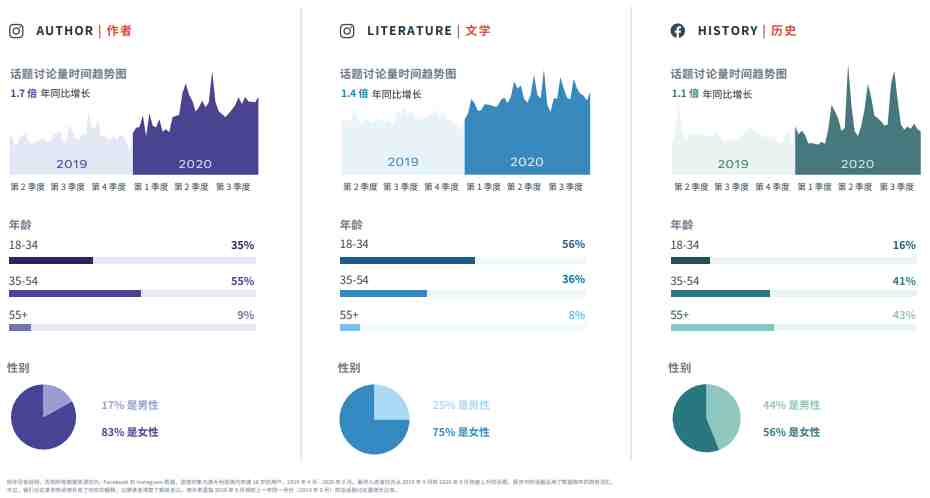Click the Facebook icon beside HISTORY

pos(677,31)
